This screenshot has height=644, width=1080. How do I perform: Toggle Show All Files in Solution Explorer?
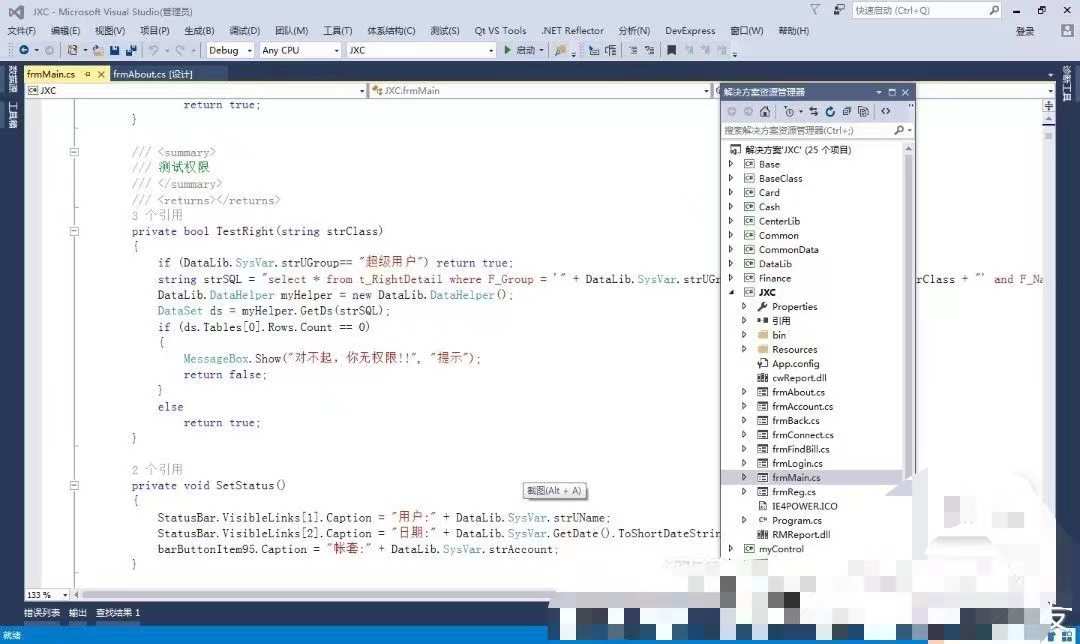(863, 112)
